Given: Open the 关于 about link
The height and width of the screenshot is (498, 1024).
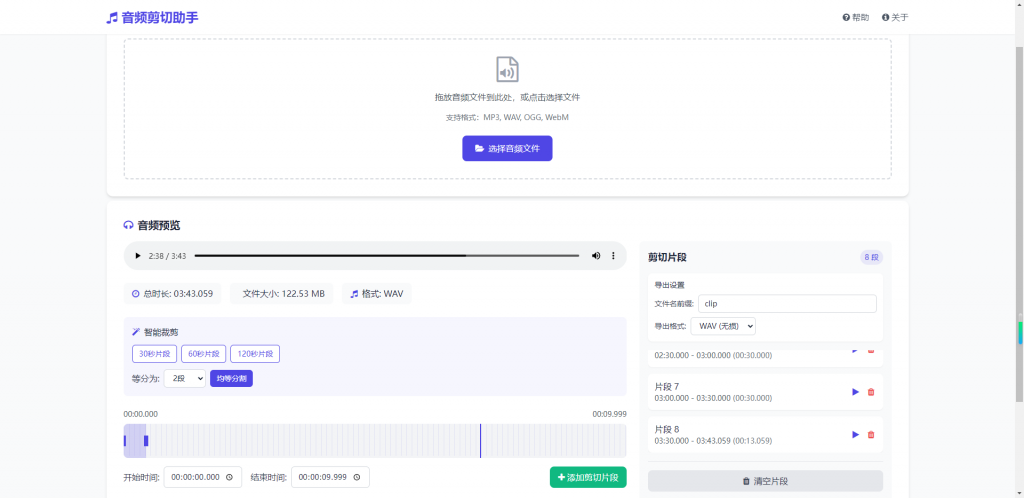Looking at the screenshot, I should pyautogui.click(x=895, y=18).
